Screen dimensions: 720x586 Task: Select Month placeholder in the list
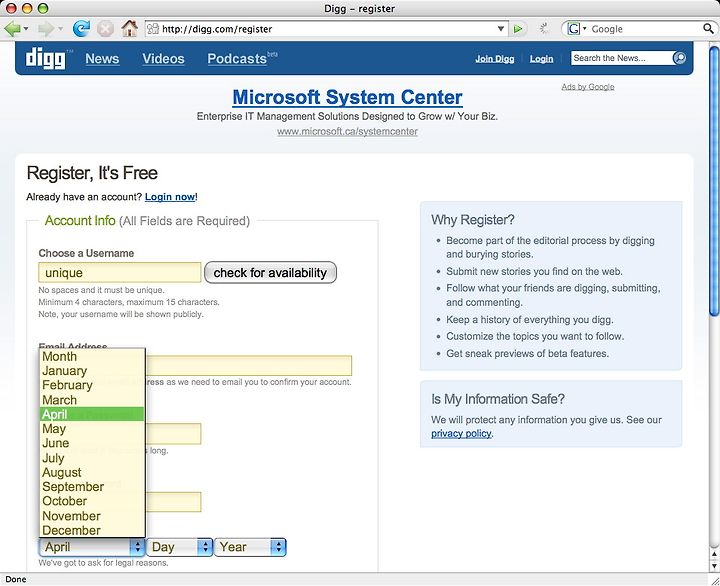coord(92,356)
